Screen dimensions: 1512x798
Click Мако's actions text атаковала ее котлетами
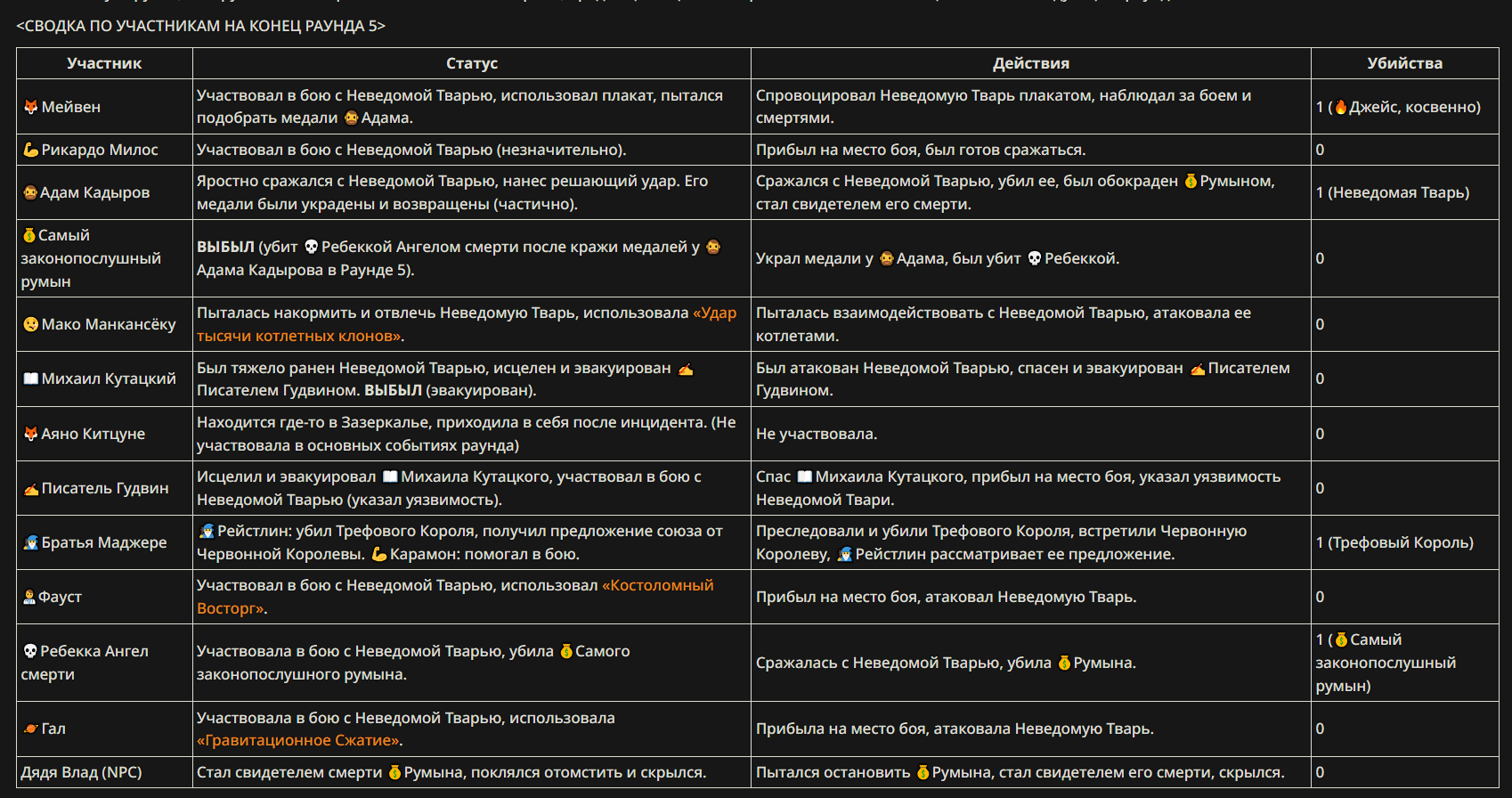pos(1004,324)
